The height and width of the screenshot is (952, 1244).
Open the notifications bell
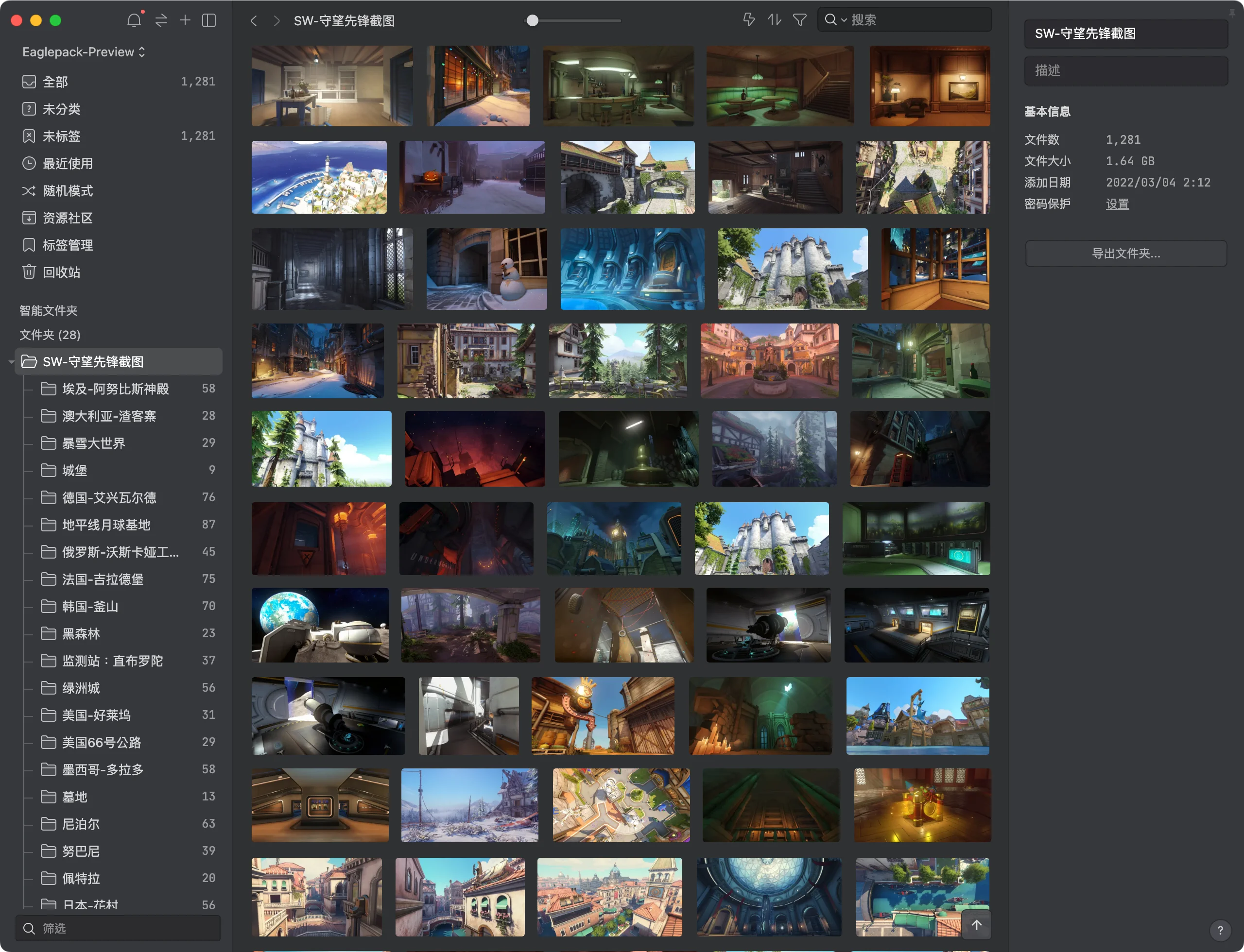click(135, 20)
